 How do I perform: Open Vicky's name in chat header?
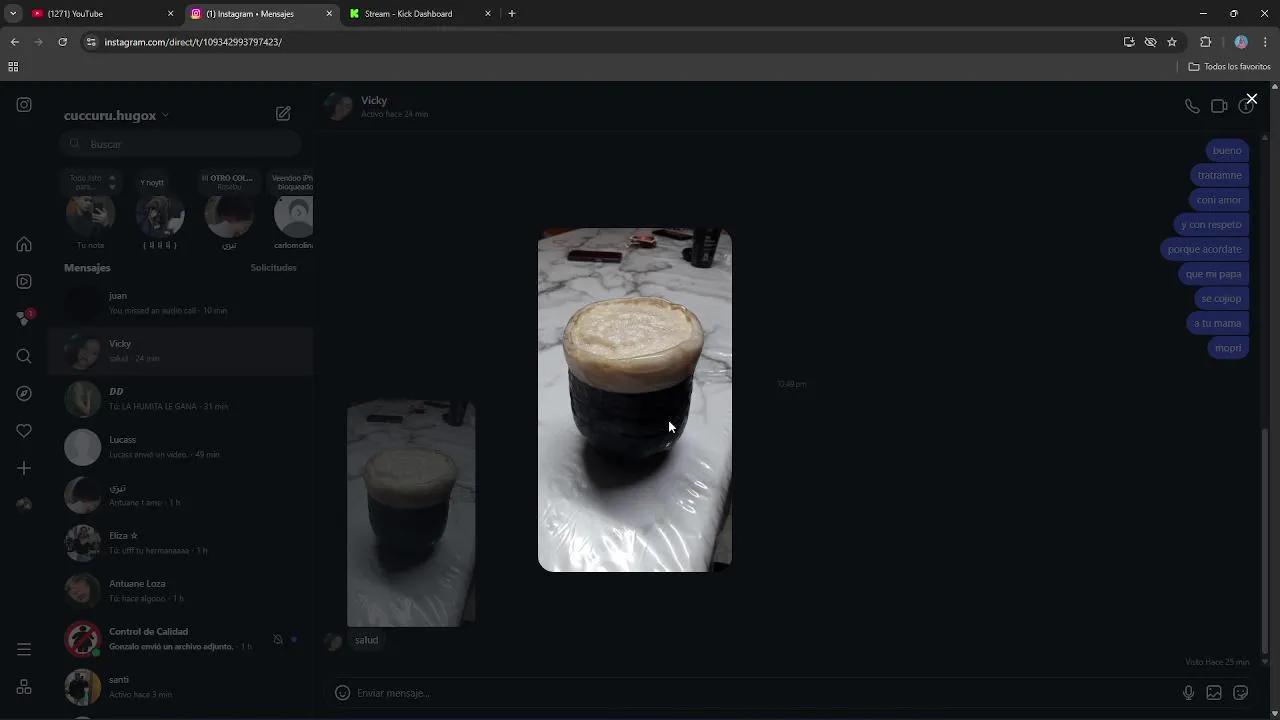pyautogui.click(x=374, y=100)
